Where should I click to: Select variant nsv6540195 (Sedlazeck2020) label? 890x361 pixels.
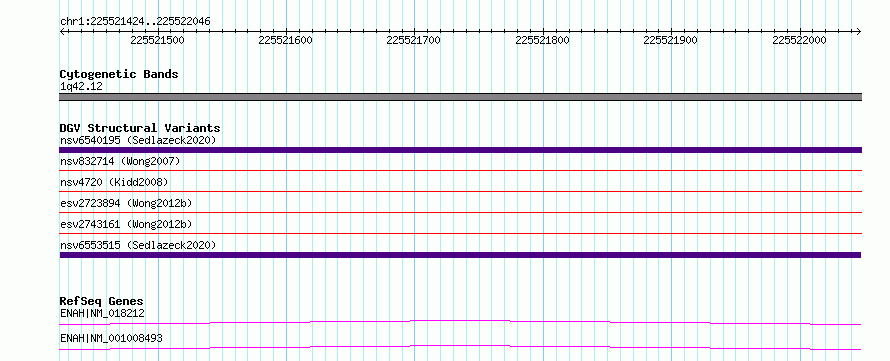(138, 140)
